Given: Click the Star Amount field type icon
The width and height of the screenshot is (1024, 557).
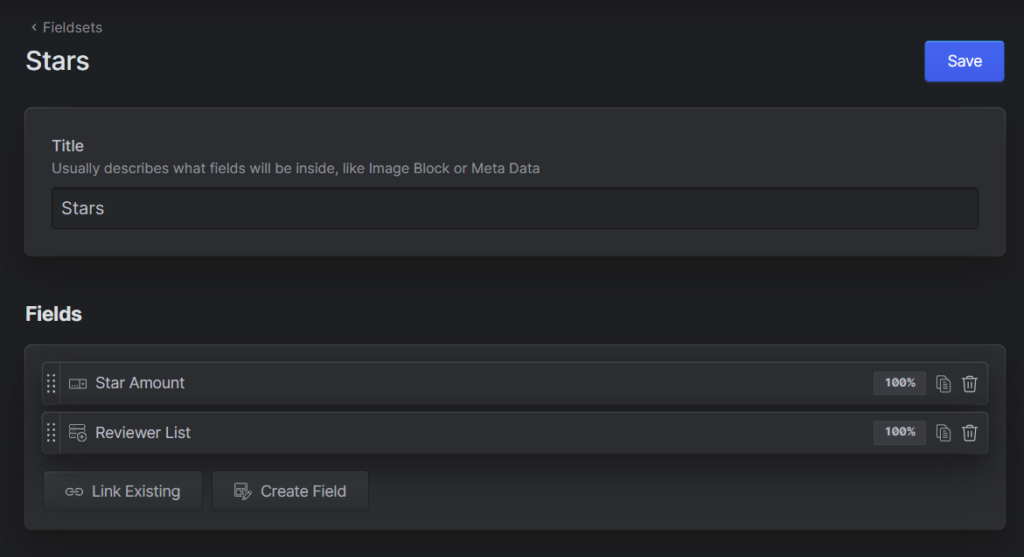Looking at the screenshot, I should 78,383.
